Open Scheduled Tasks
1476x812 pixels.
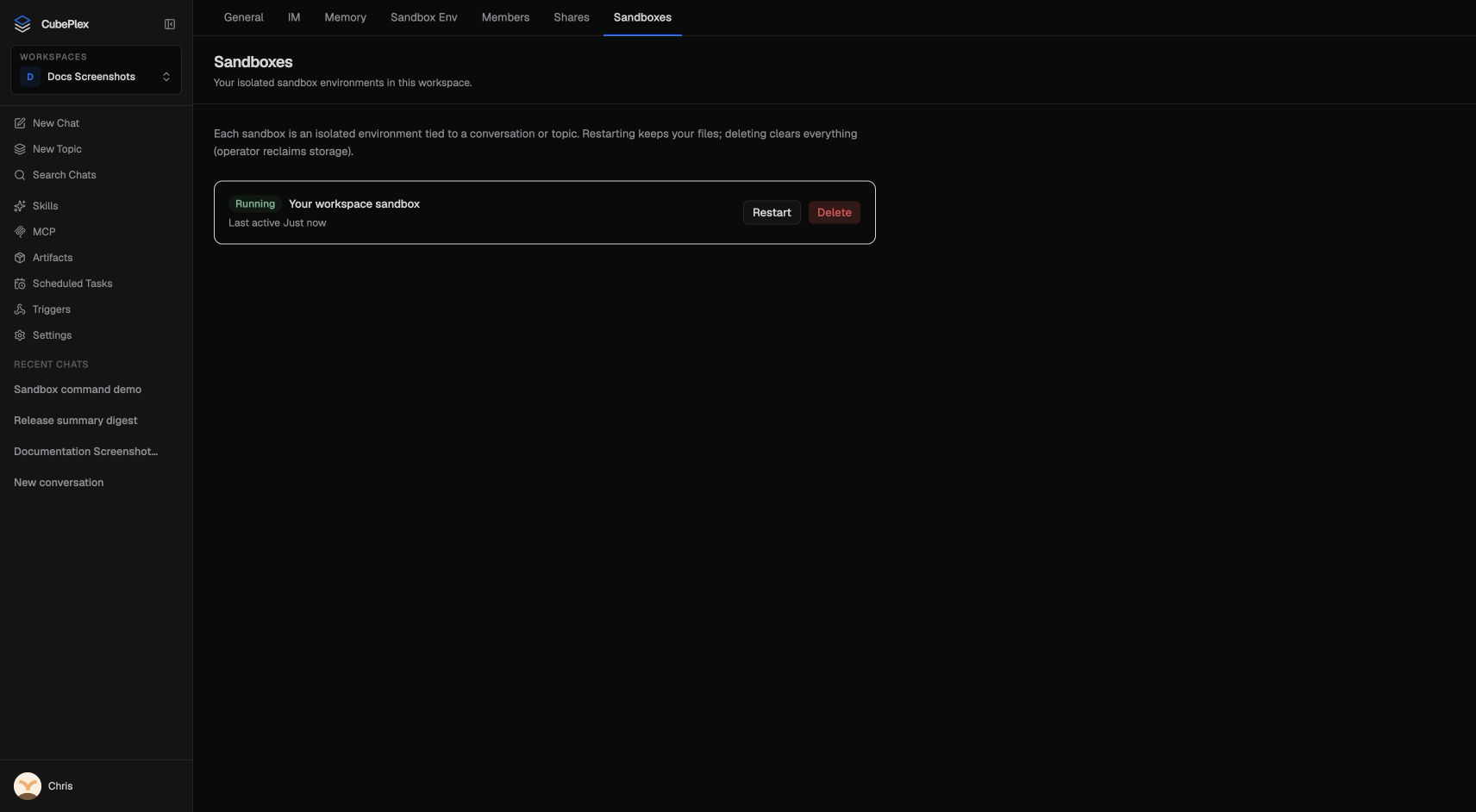pos(96,284)
